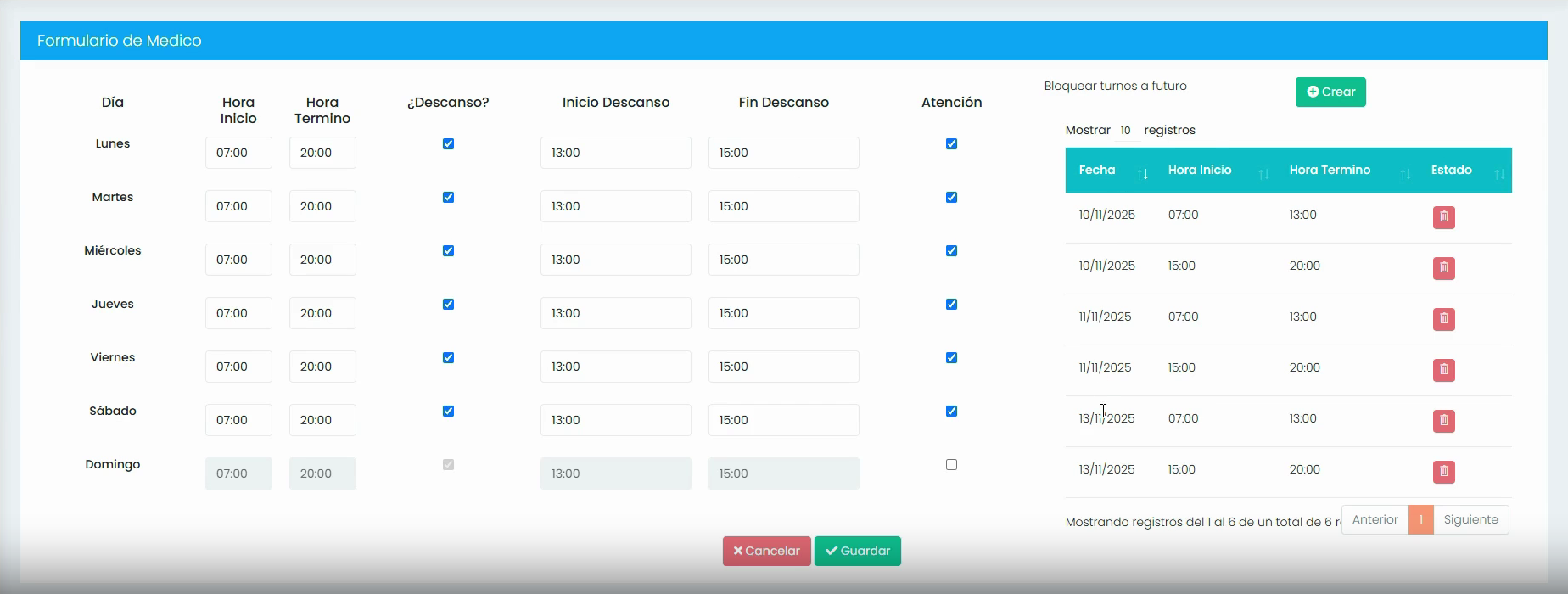
Task: Edit Miércoles Hora Termino field
Action: point(322,260)
